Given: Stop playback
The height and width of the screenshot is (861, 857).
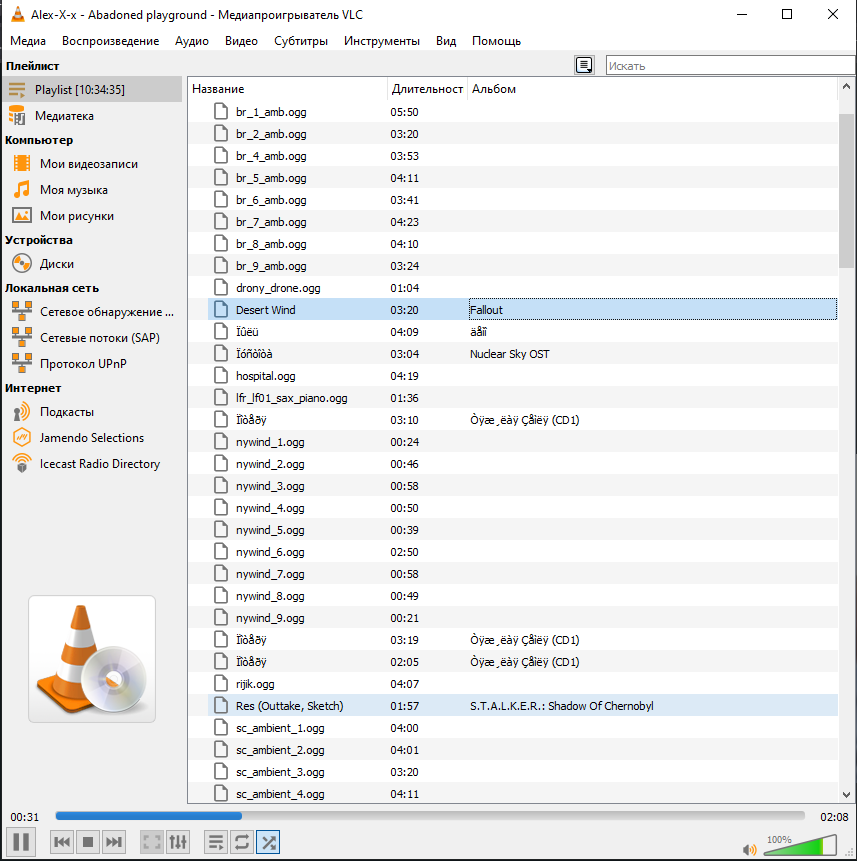Looking at the screenshot, I should [88, 842].
